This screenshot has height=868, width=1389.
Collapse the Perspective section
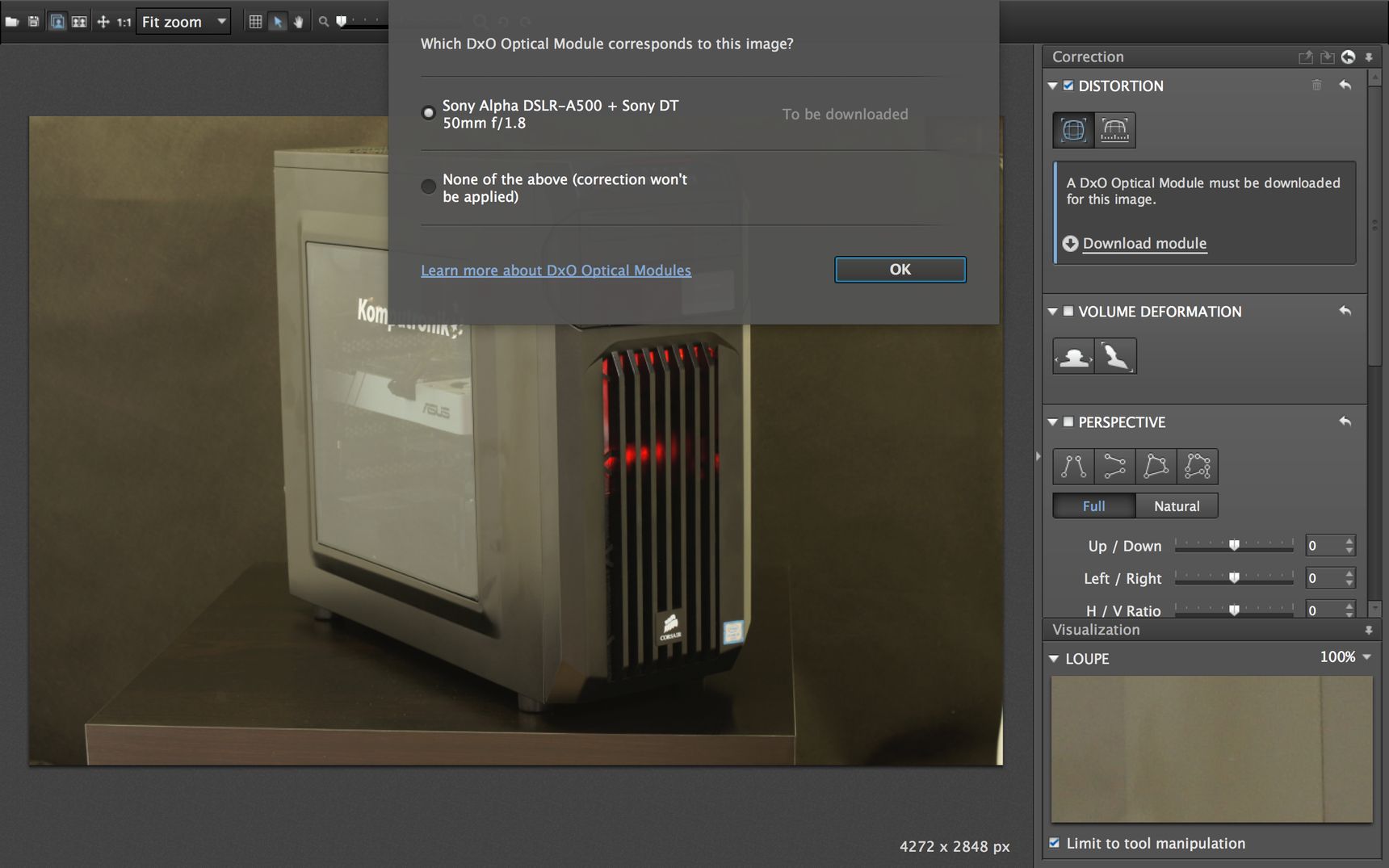point(1052,421)
